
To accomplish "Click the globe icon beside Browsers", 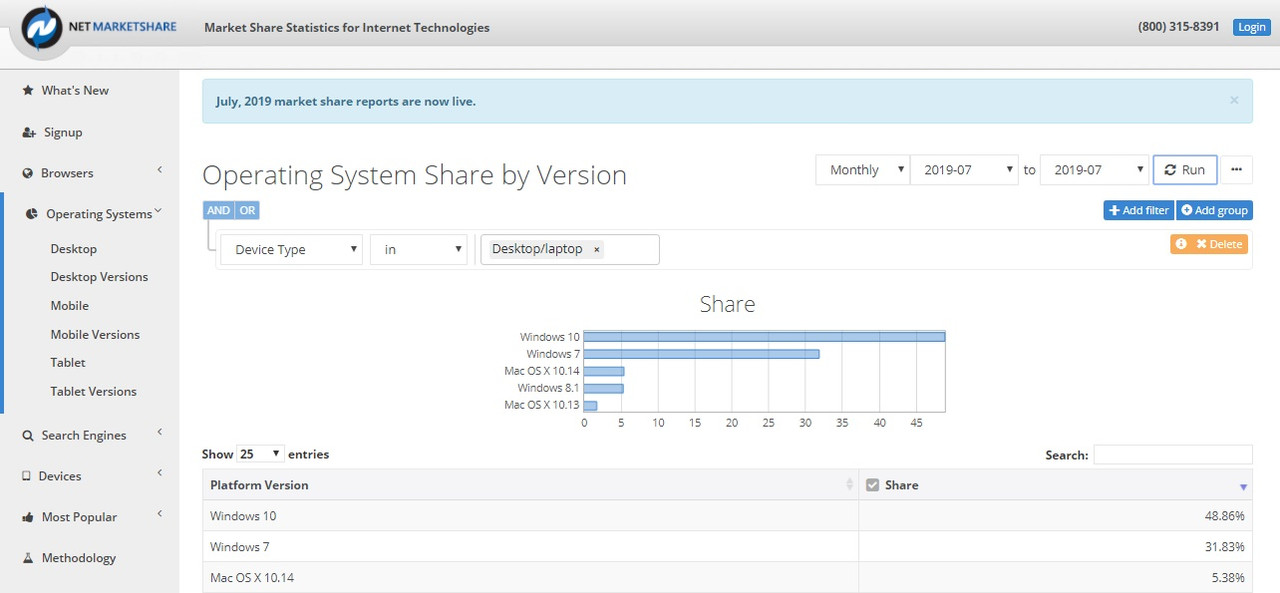I will (x=28, y=173).
